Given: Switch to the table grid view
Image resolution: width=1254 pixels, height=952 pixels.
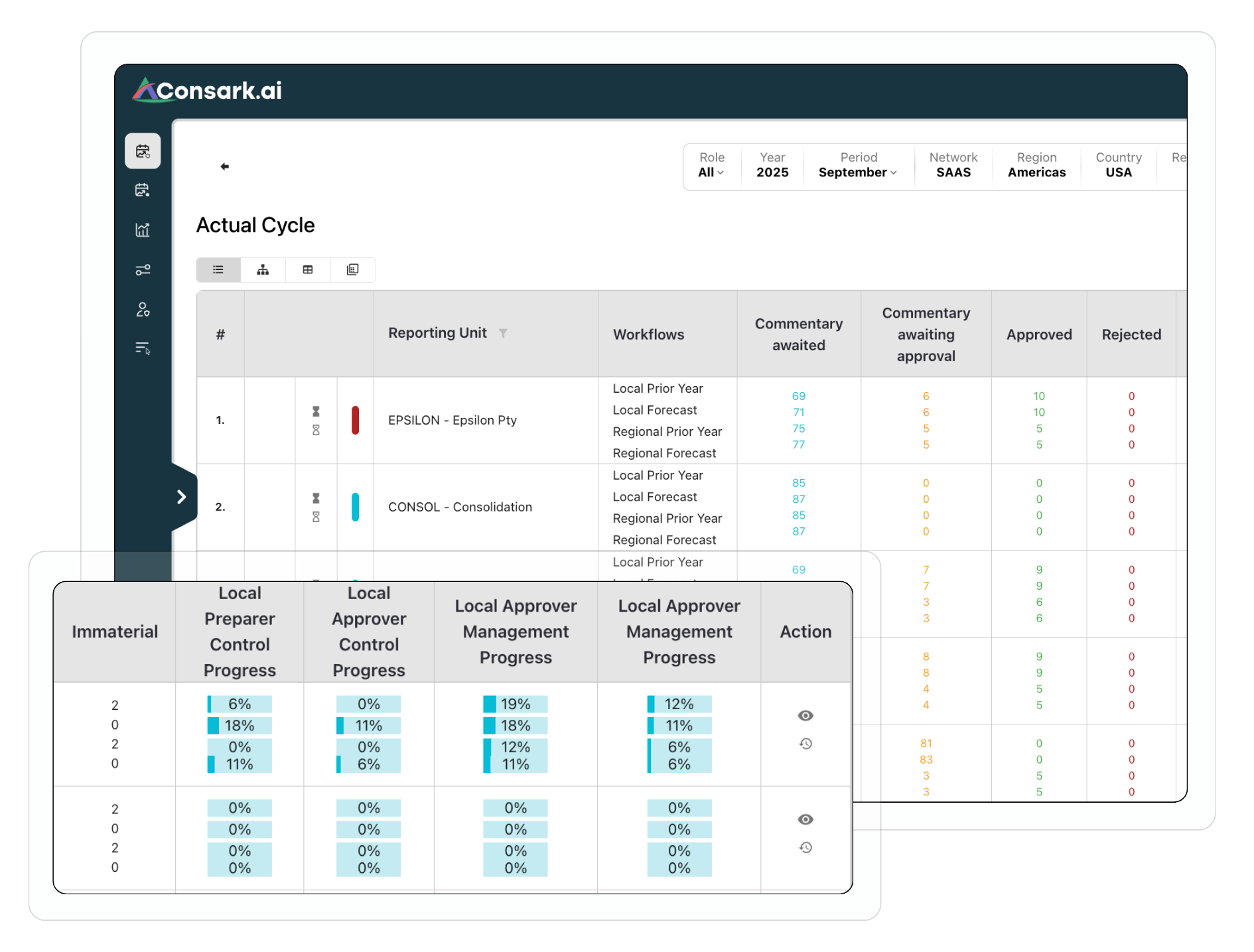Looking at the screenshot, I should pyautogui.click(x=307, y=269).
